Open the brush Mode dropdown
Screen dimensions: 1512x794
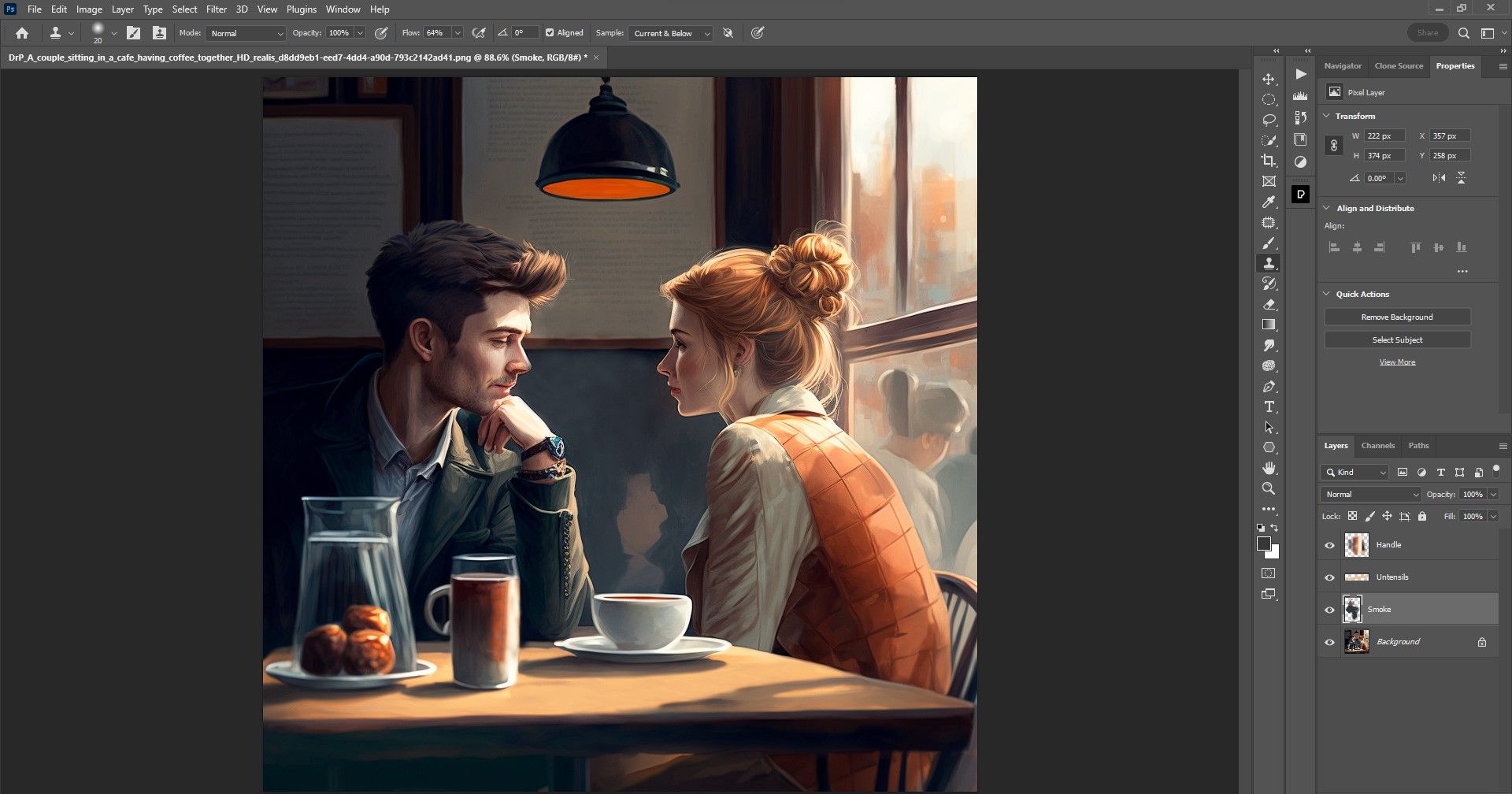(x=246, y=33)
